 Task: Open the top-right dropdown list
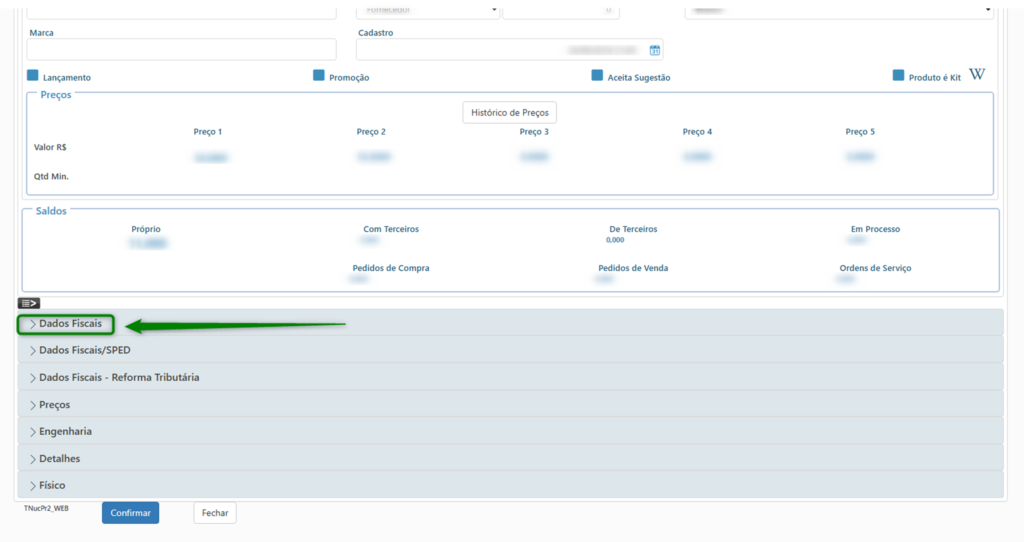pos(838,10)
